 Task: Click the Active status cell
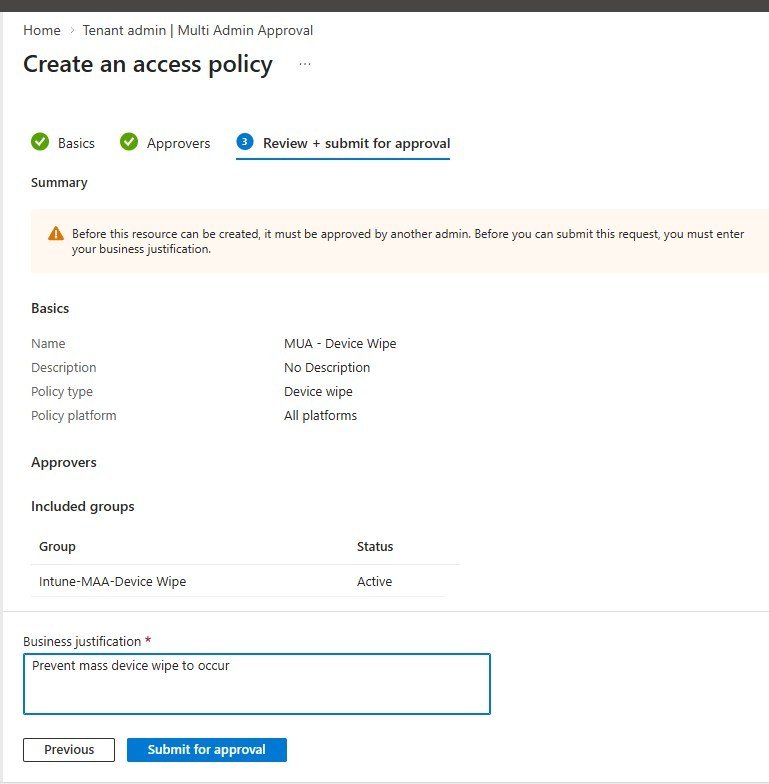tap(374, 582)
